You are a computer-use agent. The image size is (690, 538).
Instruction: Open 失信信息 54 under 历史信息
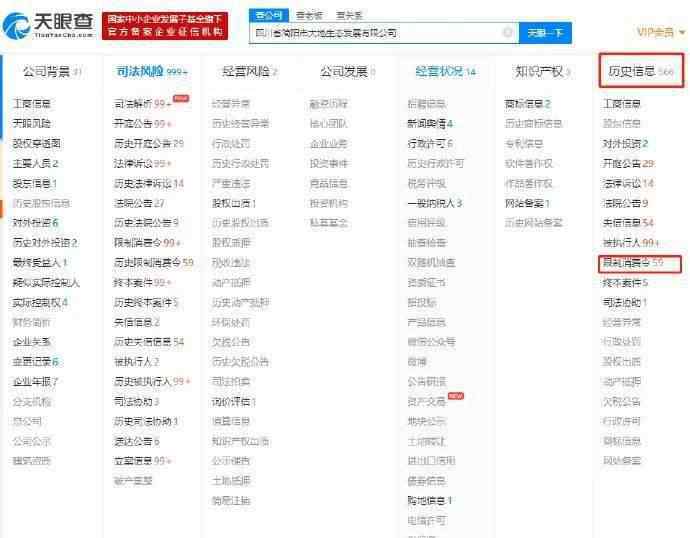pos(628,223)
